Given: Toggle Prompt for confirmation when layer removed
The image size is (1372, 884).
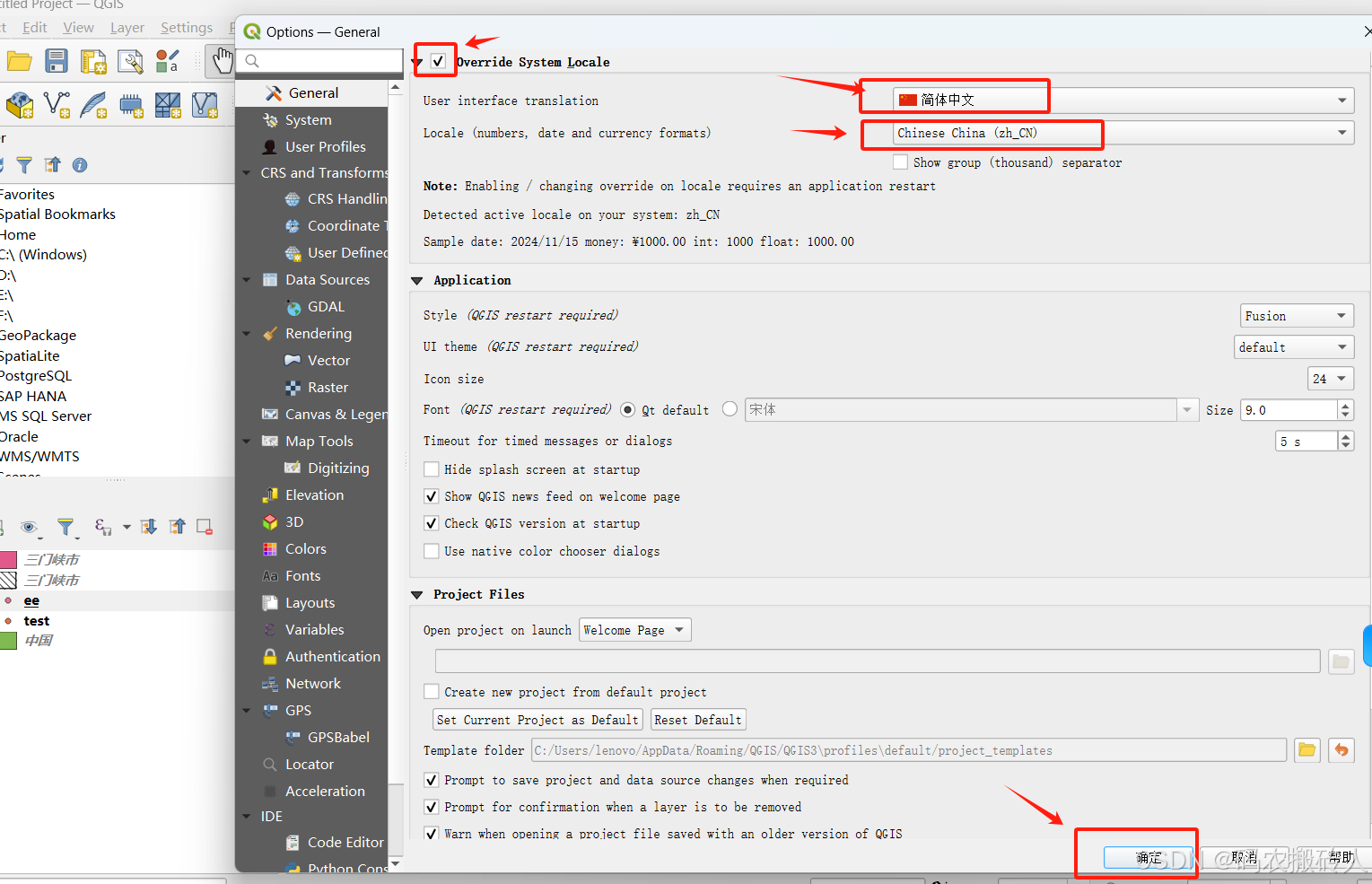Looking at the screenshot, I should [432, 807].
